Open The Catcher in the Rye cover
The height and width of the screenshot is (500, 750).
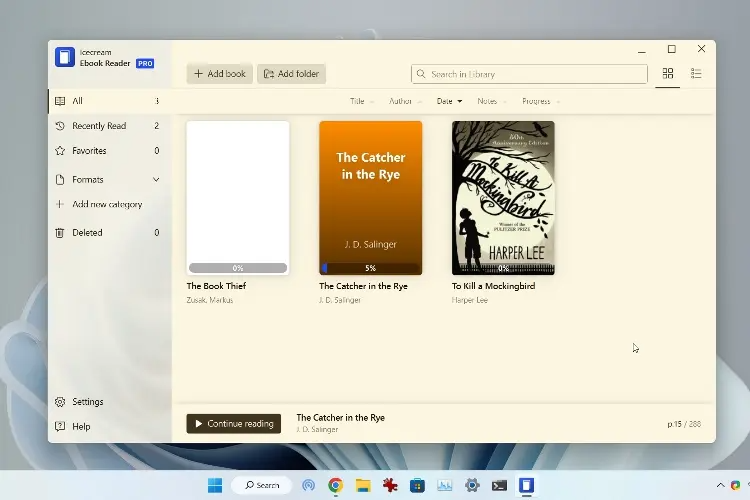[x=371, y=198]
